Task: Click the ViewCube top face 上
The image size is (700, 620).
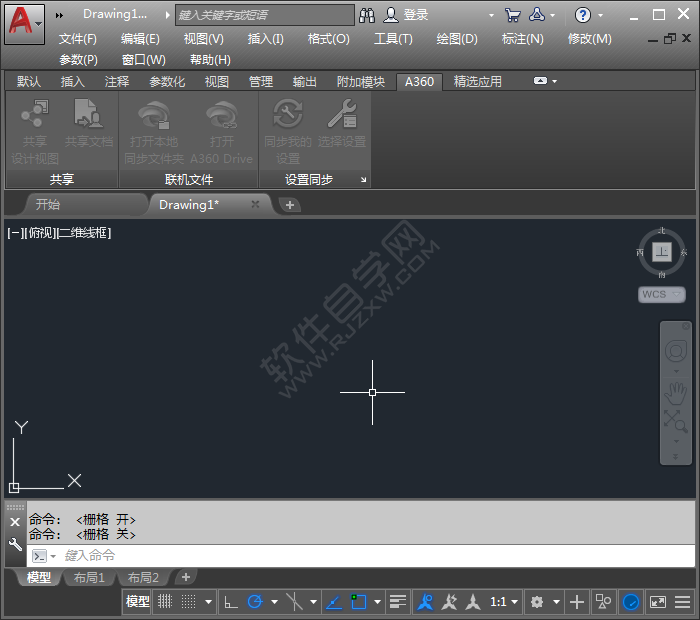Action: (x=662, y=252)
